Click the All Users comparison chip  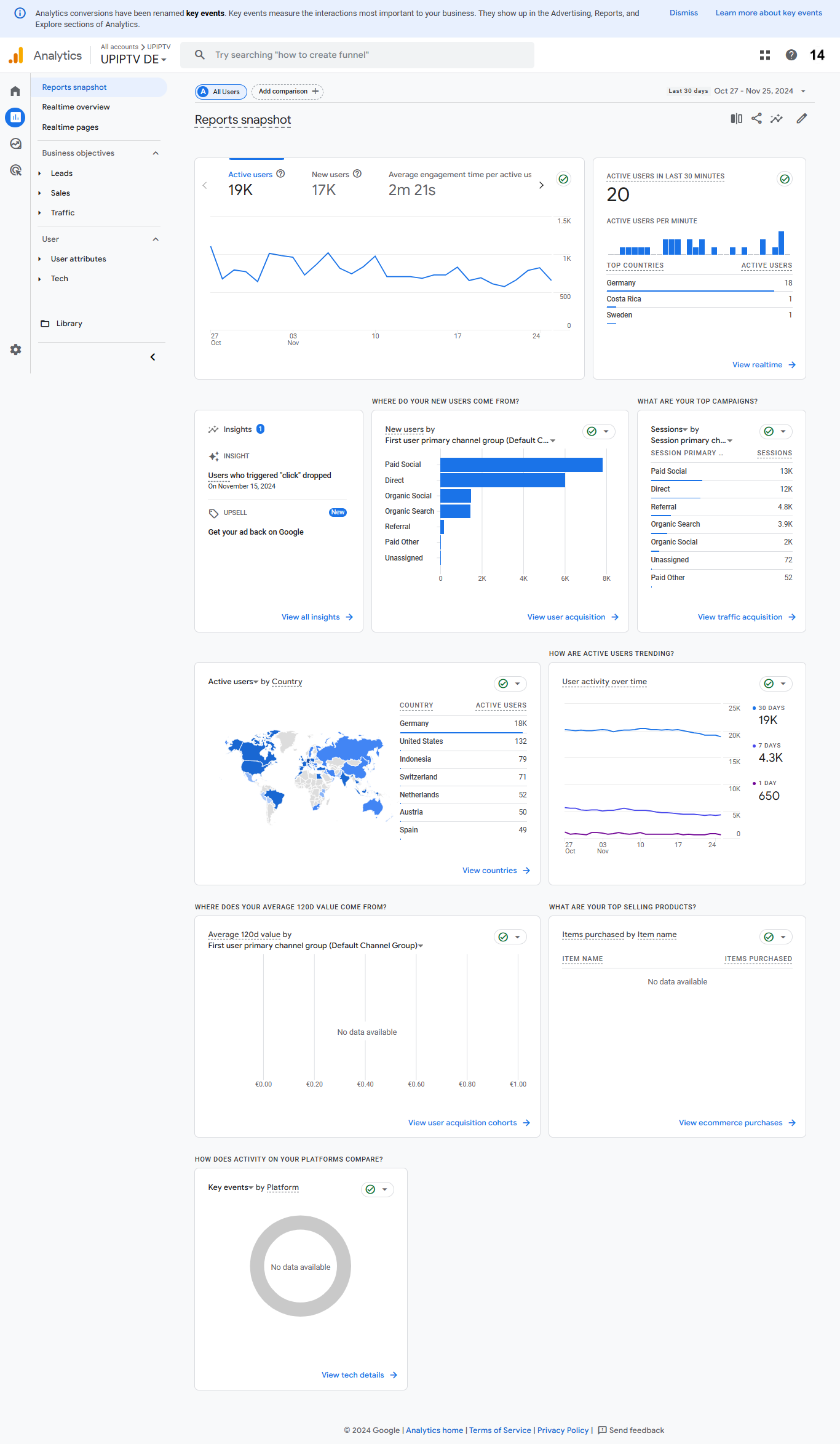coord(221,92)
